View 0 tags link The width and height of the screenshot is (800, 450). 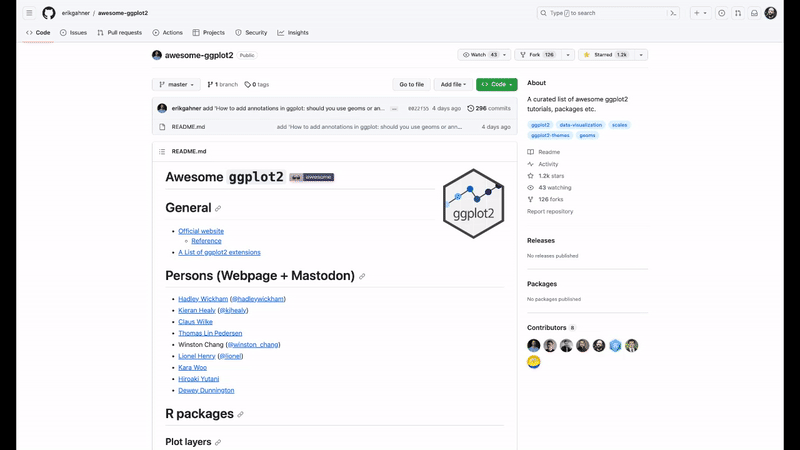(x=257, y=85)
